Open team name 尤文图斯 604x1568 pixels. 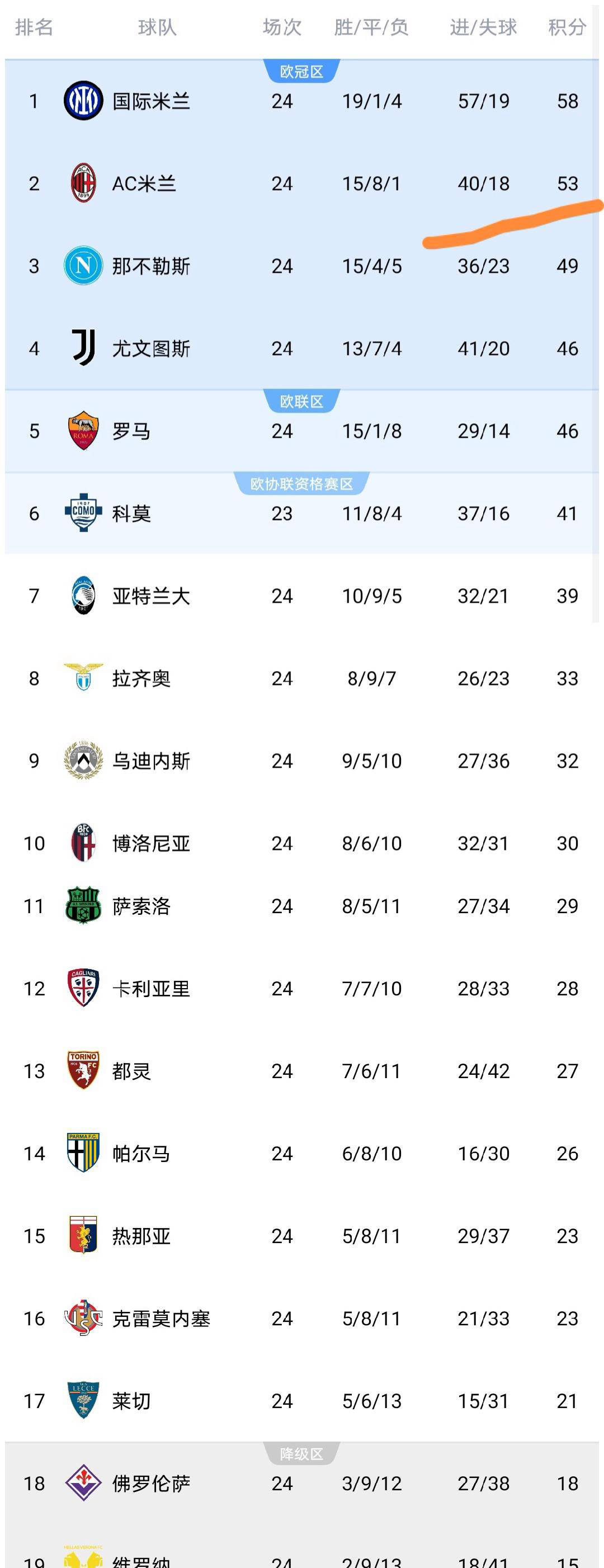click(151, 349)
